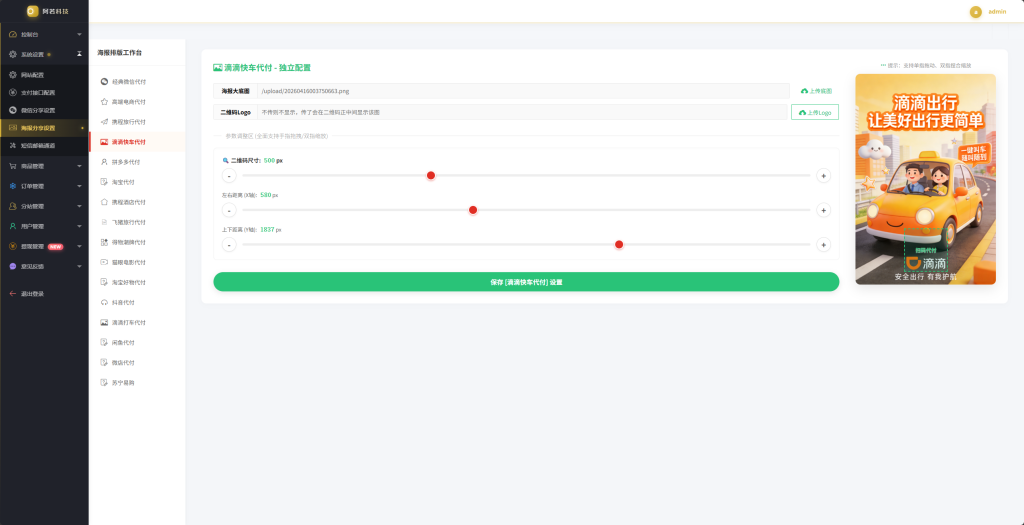Click the dashed 扫码代付 QR box in preview
Screen dimensions: 1024x525
point(925,251)
